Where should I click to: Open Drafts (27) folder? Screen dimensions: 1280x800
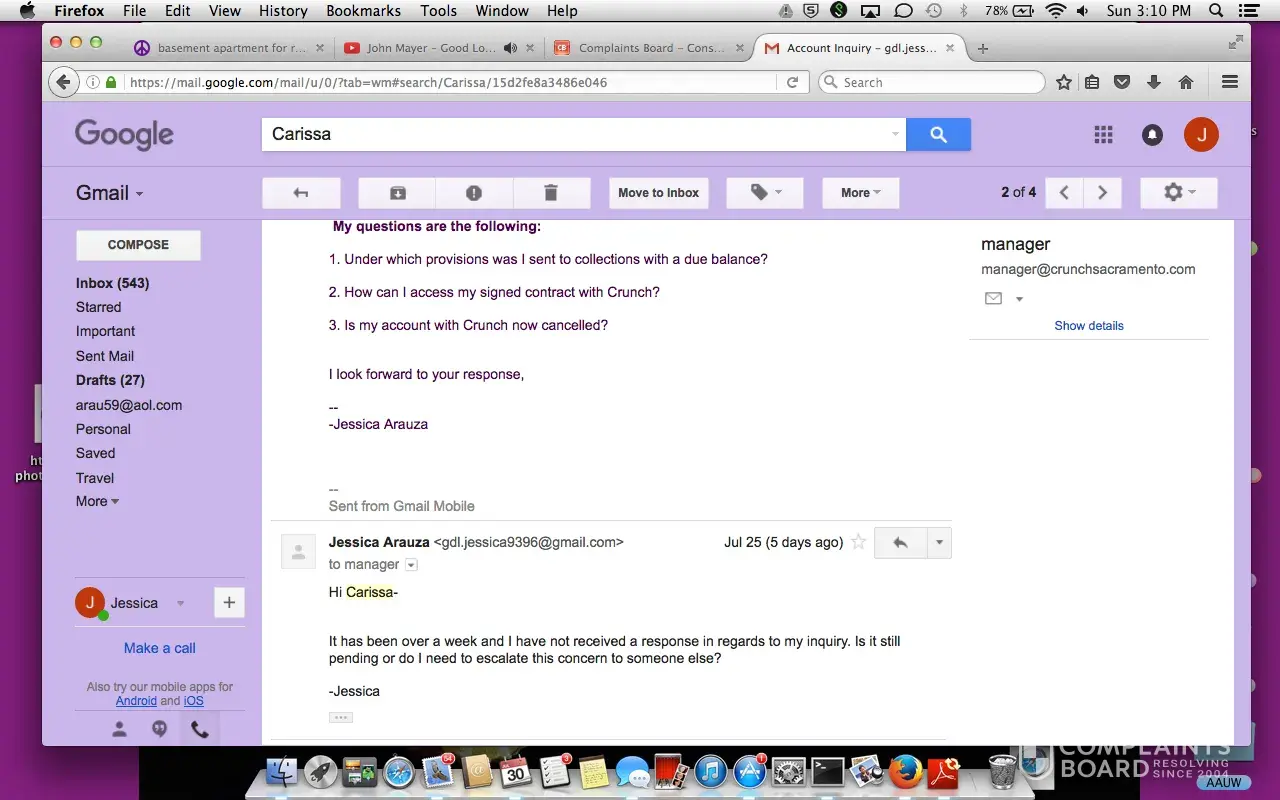[110, 380]
